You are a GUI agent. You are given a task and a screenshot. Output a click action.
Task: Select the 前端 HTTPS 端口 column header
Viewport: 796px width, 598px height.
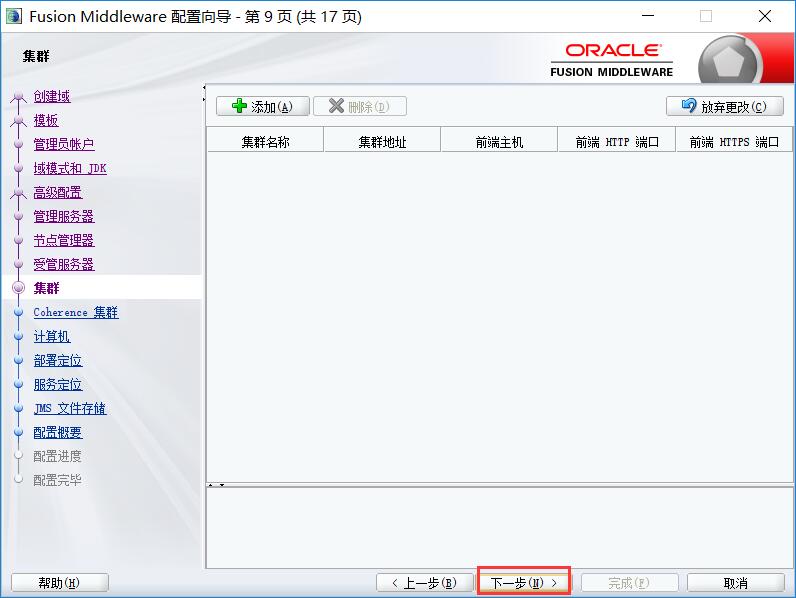[x=734, y=142]
